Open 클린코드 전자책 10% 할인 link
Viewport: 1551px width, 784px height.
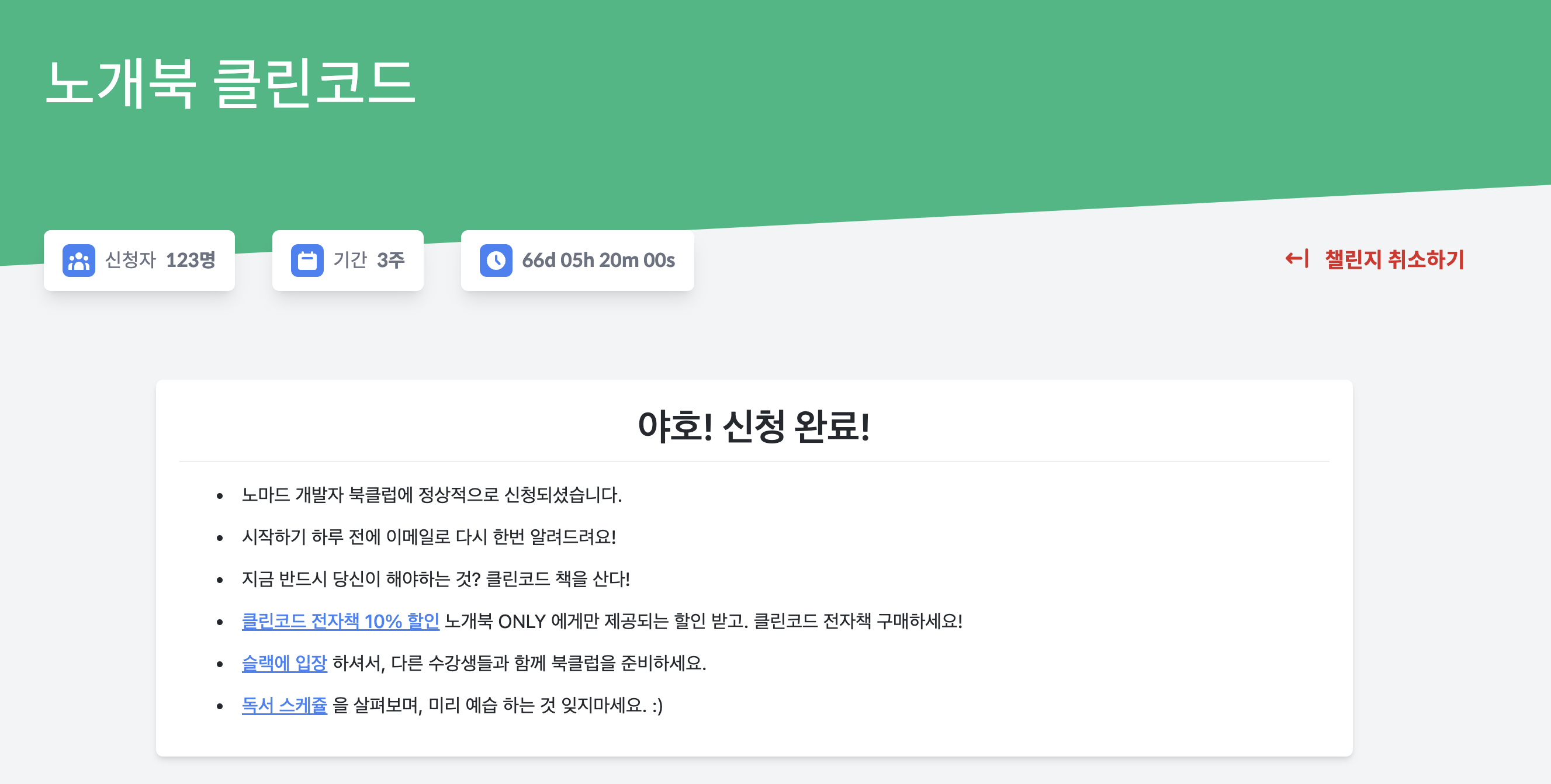pyautogui.click(x=340, y=621)
